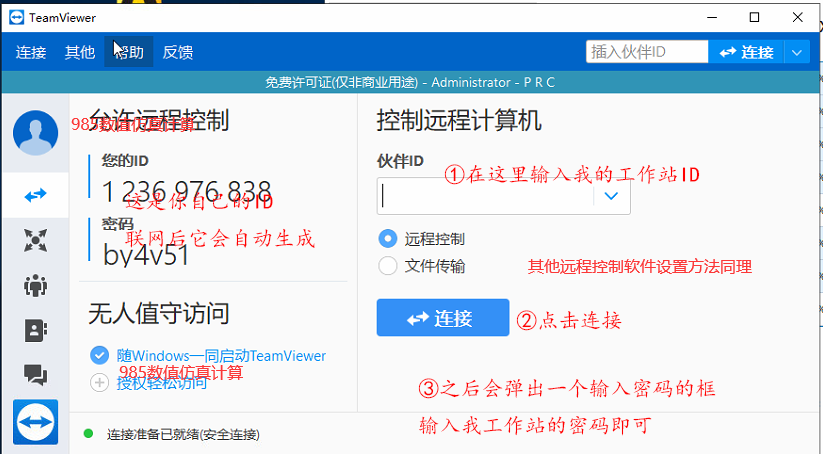Screen dimensions: 823x454
Task: Open the 其他 menu
Action: [x=80, y=52]
